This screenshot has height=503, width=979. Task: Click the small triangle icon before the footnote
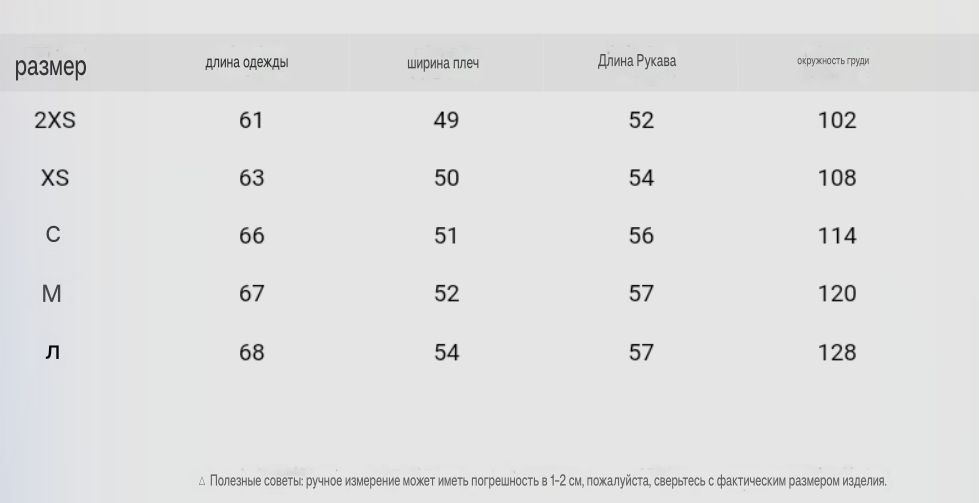point(202,482)
